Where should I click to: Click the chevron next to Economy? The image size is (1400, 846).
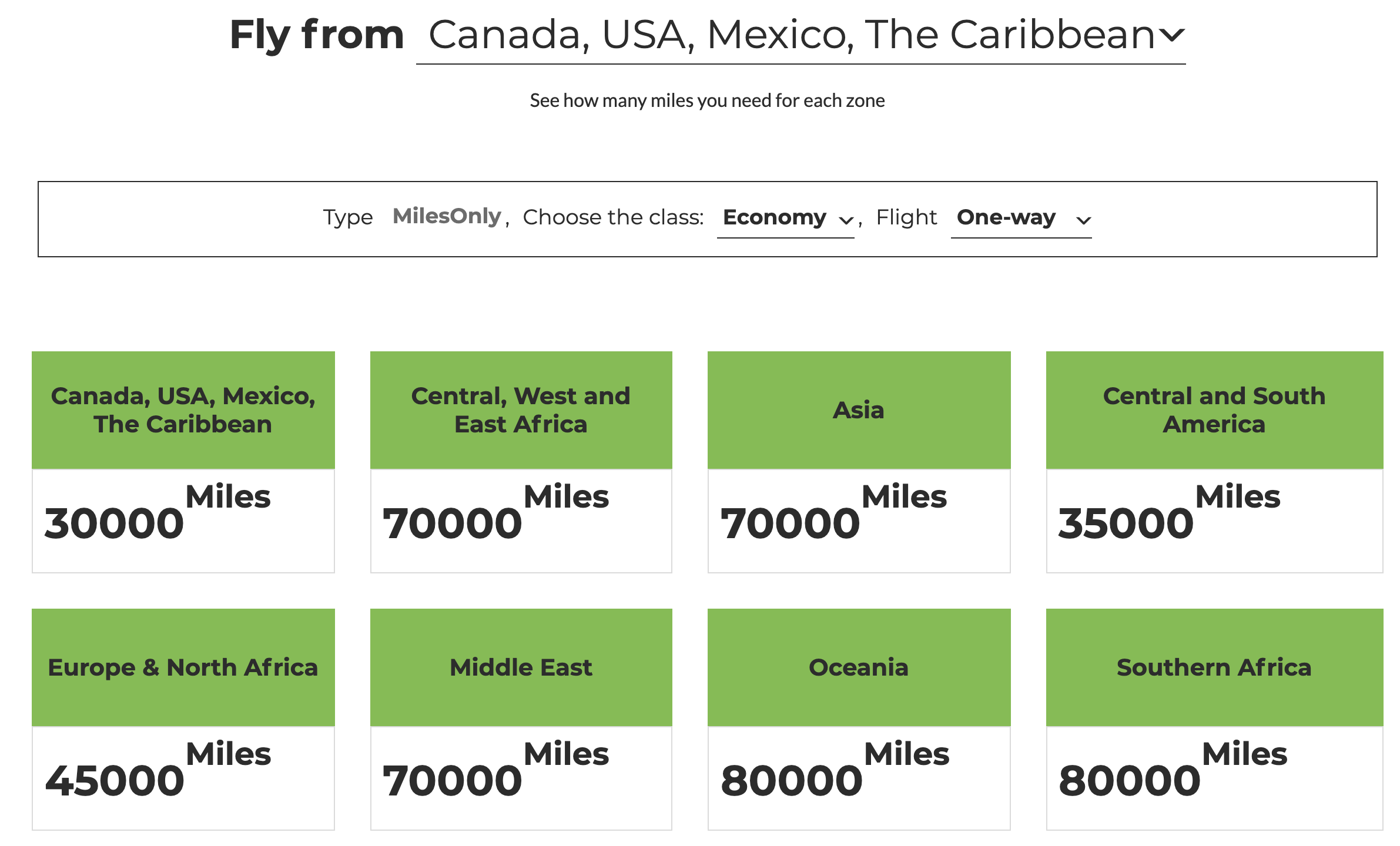point(846,221)
